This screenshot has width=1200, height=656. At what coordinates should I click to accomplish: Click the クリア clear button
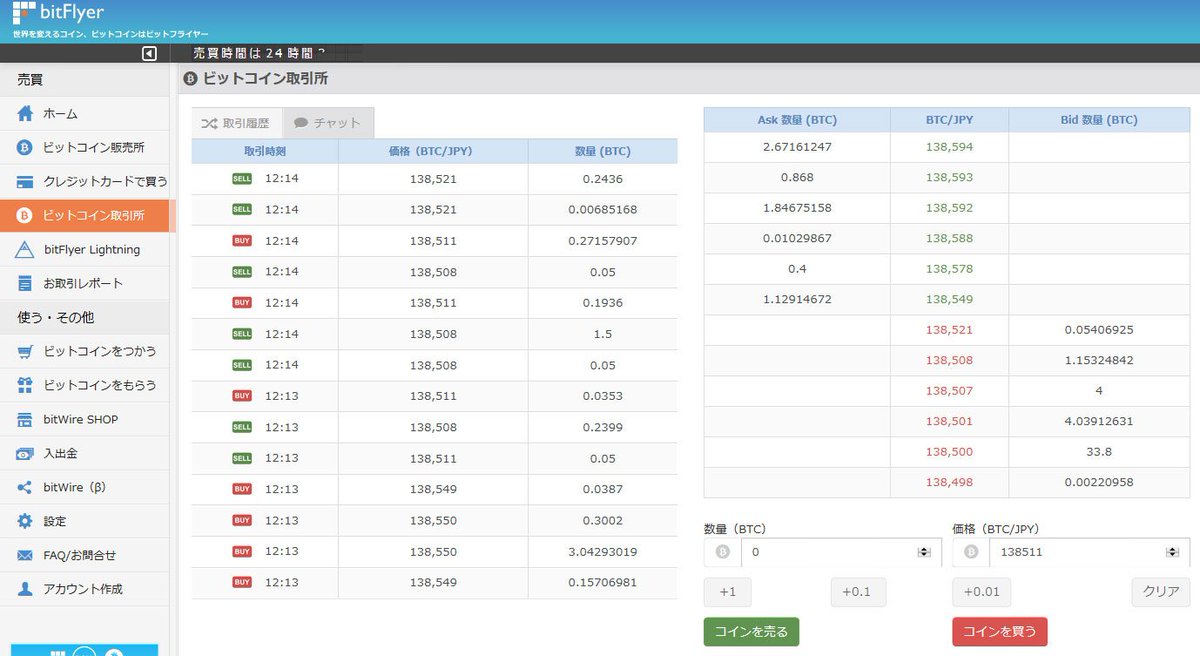(x=1161, y=592)
